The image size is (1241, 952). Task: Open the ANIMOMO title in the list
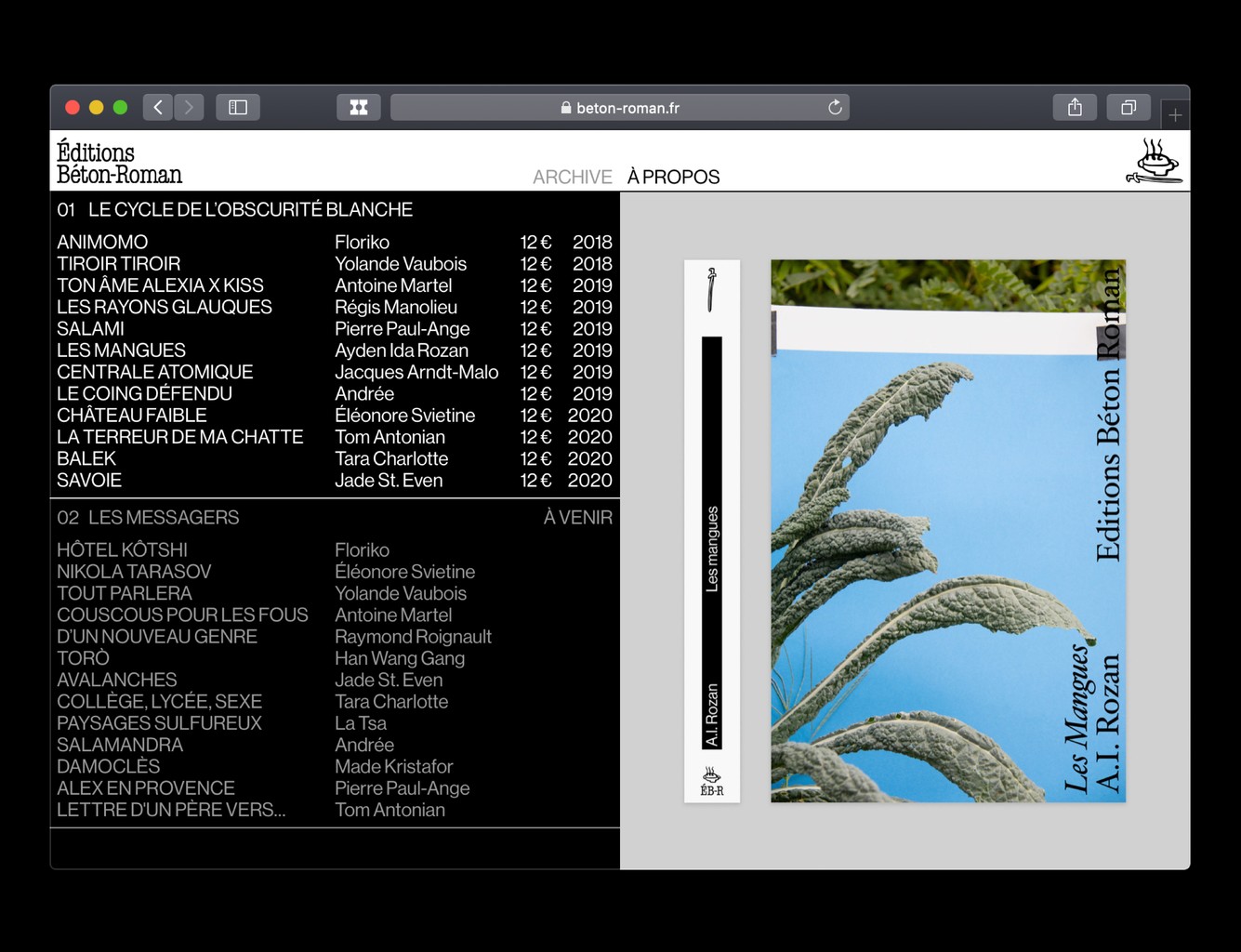pyautogui.click(x=102, y=243)
